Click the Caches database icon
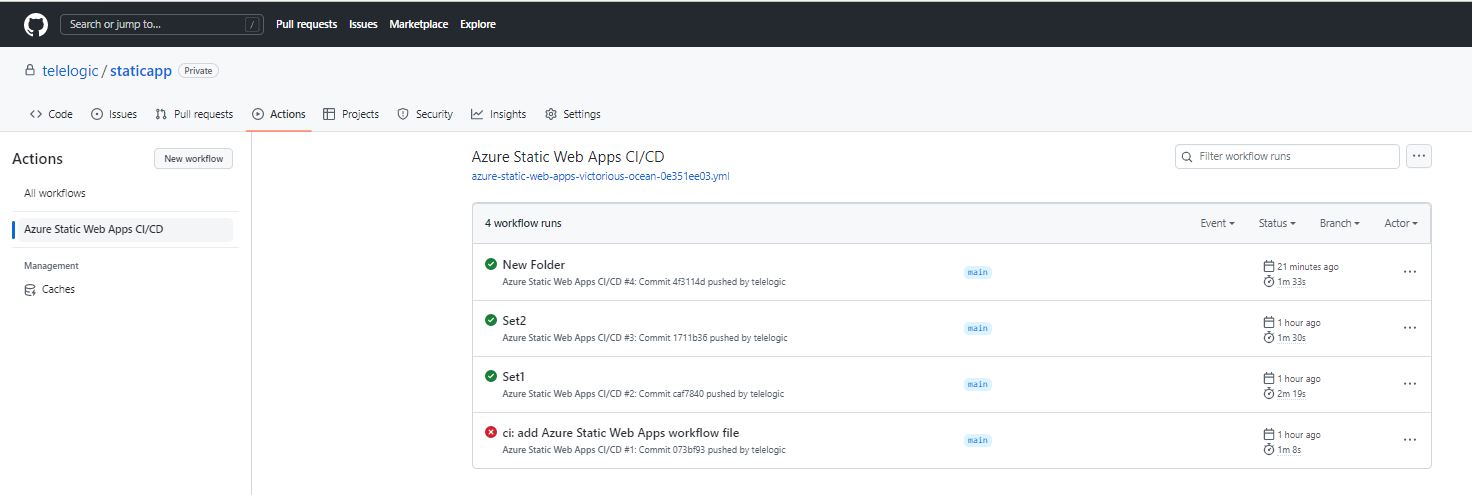 point(30,290)
